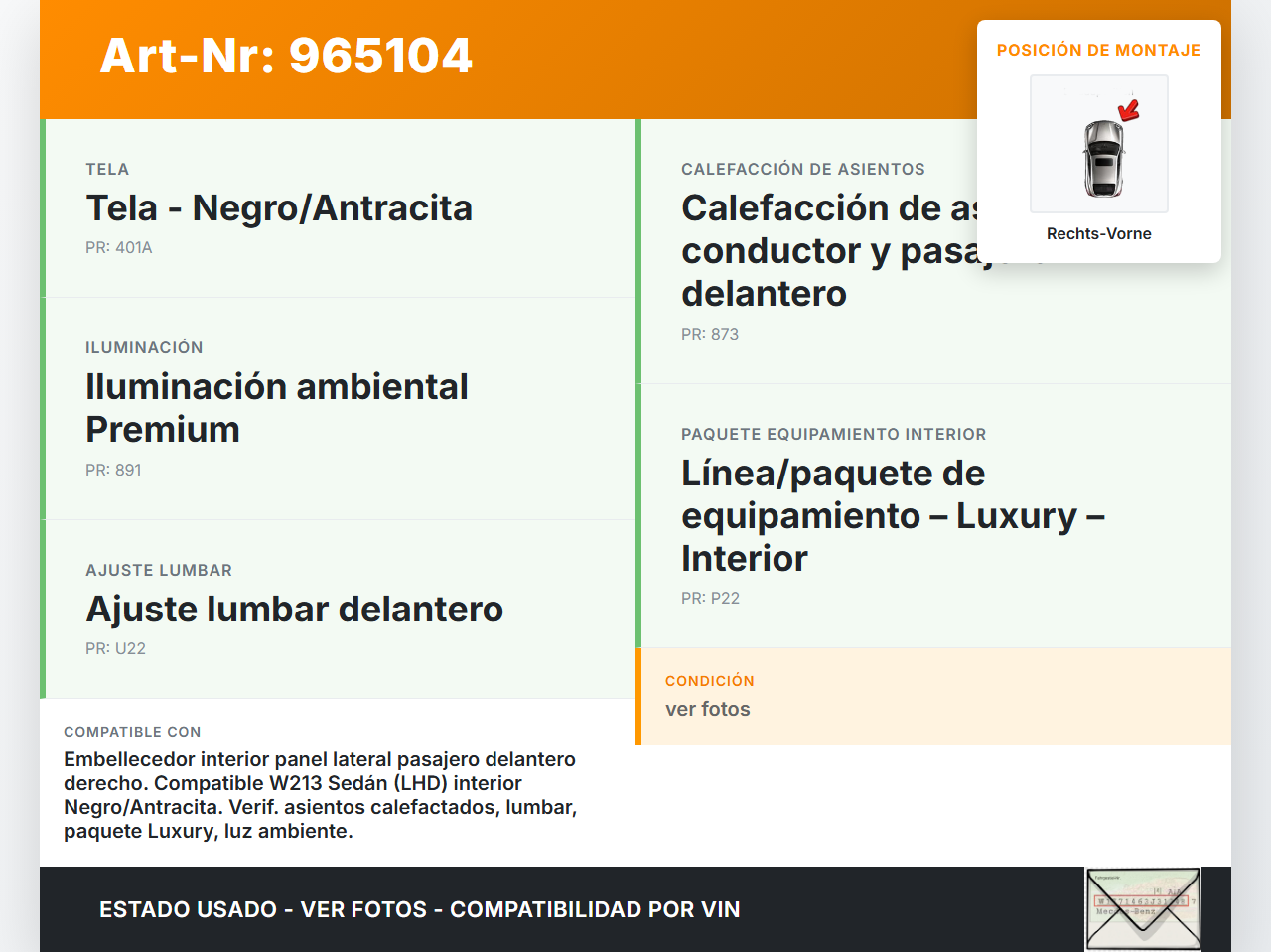This screenshot has height=952, width=1271.
Task: Open the VIN envelope thumbnail
Action: tap(1143, 909)
